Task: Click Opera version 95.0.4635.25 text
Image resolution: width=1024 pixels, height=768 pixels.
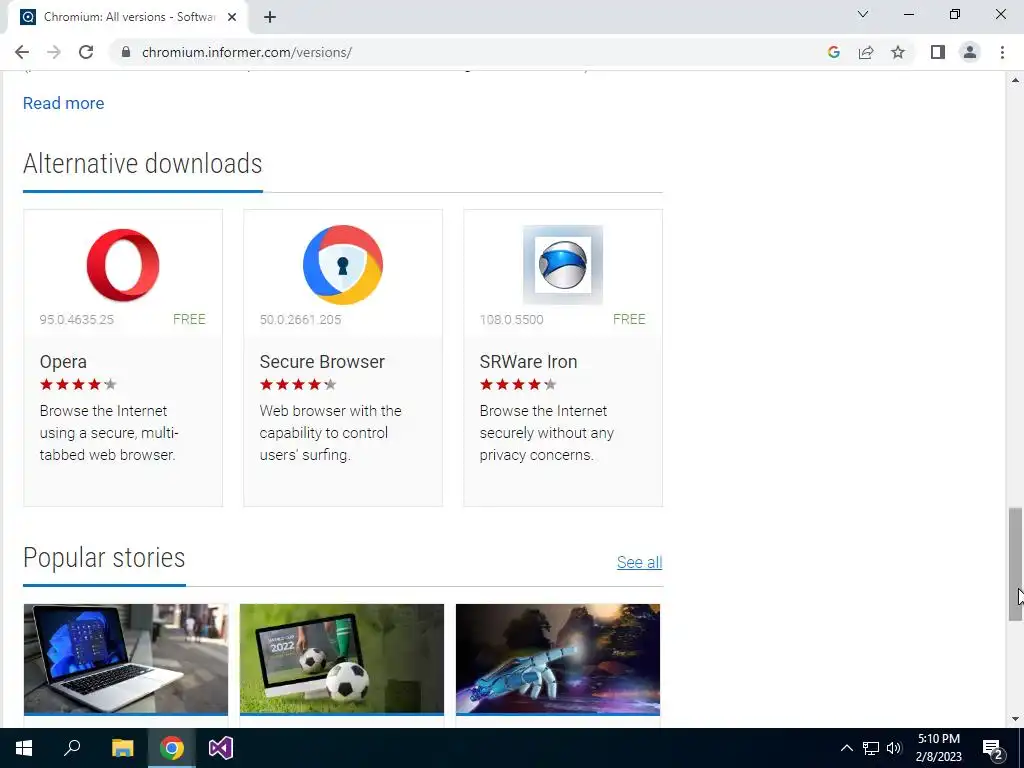Action: (x=76, y=319)
